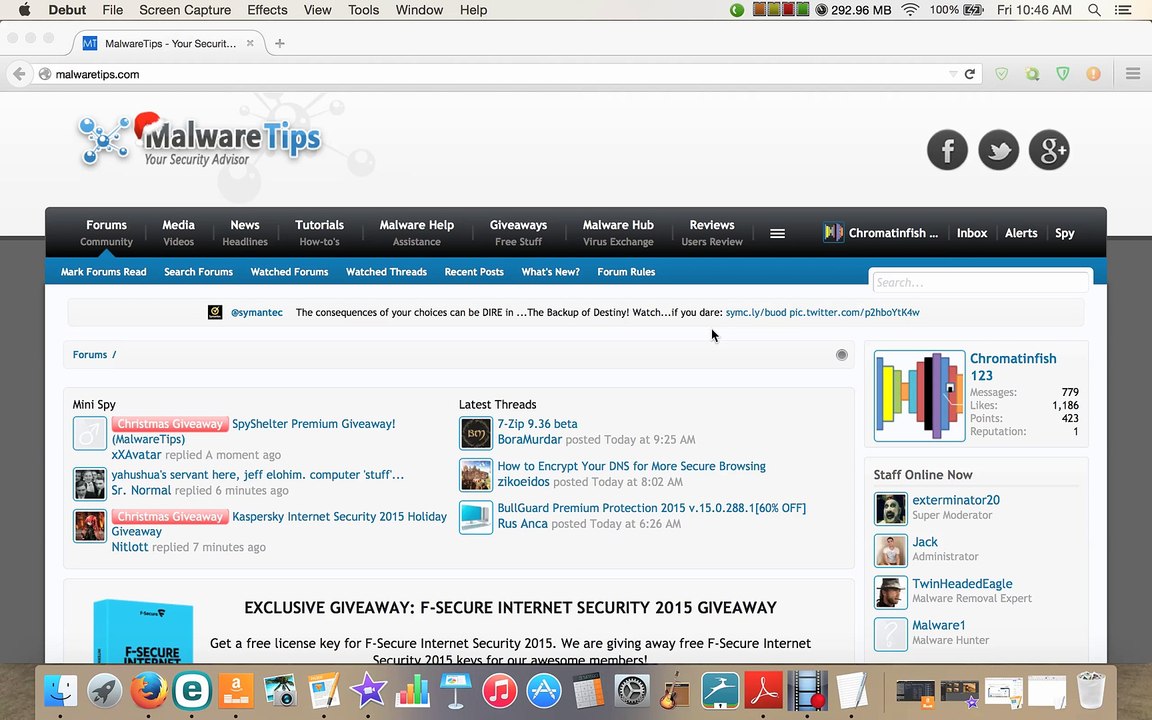
Task: Click the forum Search input field
Action: click(981, 282)
